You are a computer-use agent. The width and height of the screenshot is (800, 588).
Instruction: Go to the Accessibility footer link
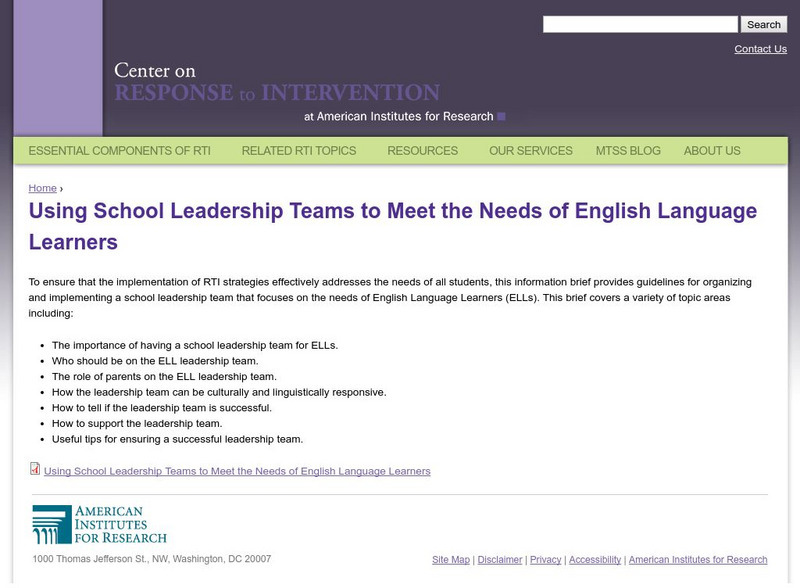(x=595, y=560)
